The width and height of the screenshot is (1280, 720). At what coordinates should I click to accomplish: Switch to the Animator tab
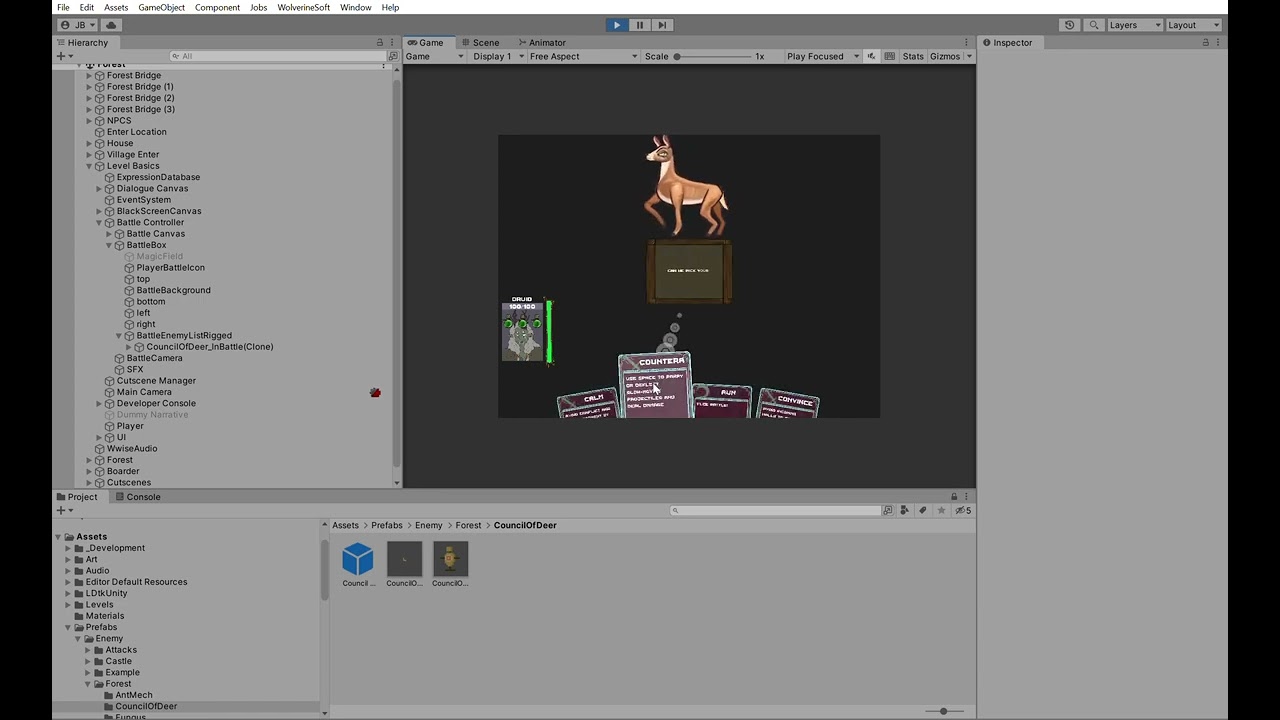click(540, 43)
